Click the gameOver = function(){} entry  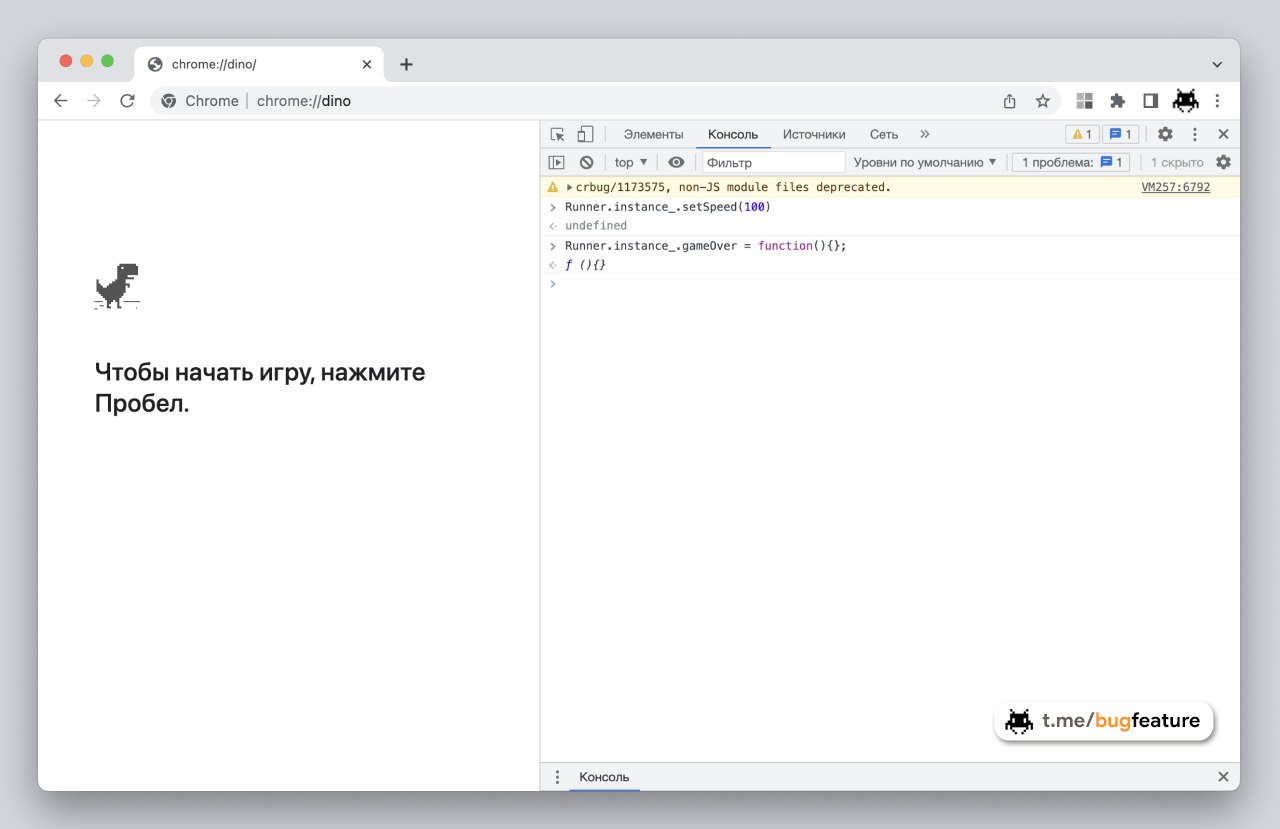click(x=706, y=245)
